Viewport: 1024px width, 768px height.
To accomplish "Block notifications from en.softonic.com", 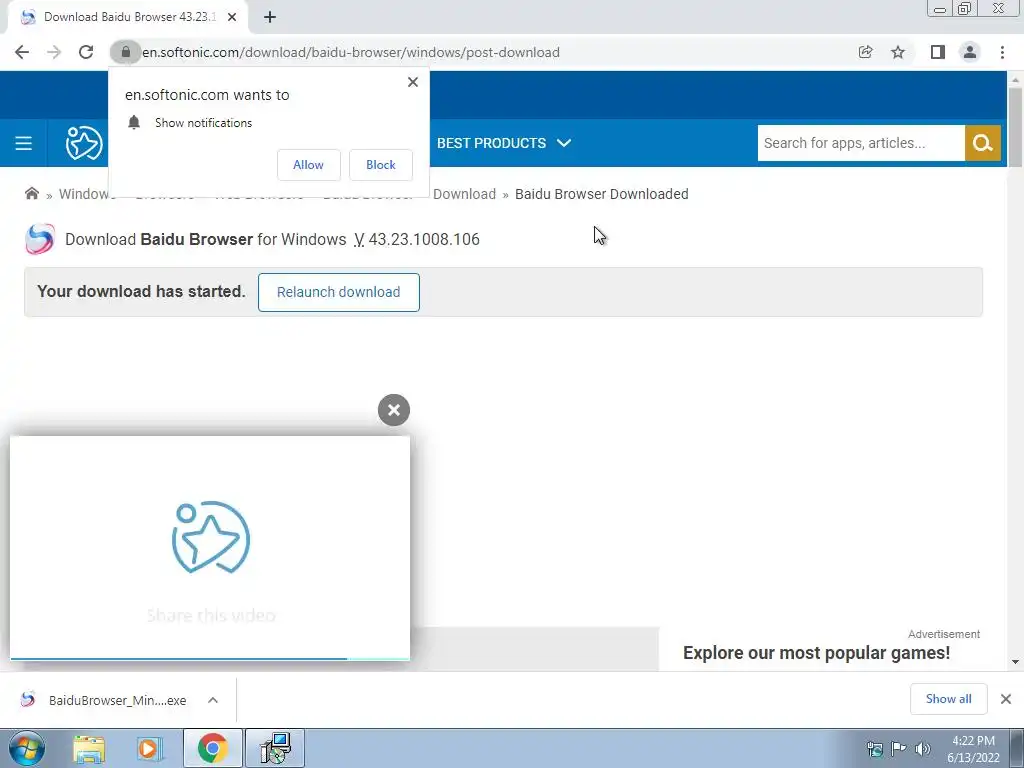I will click(381, 165).
